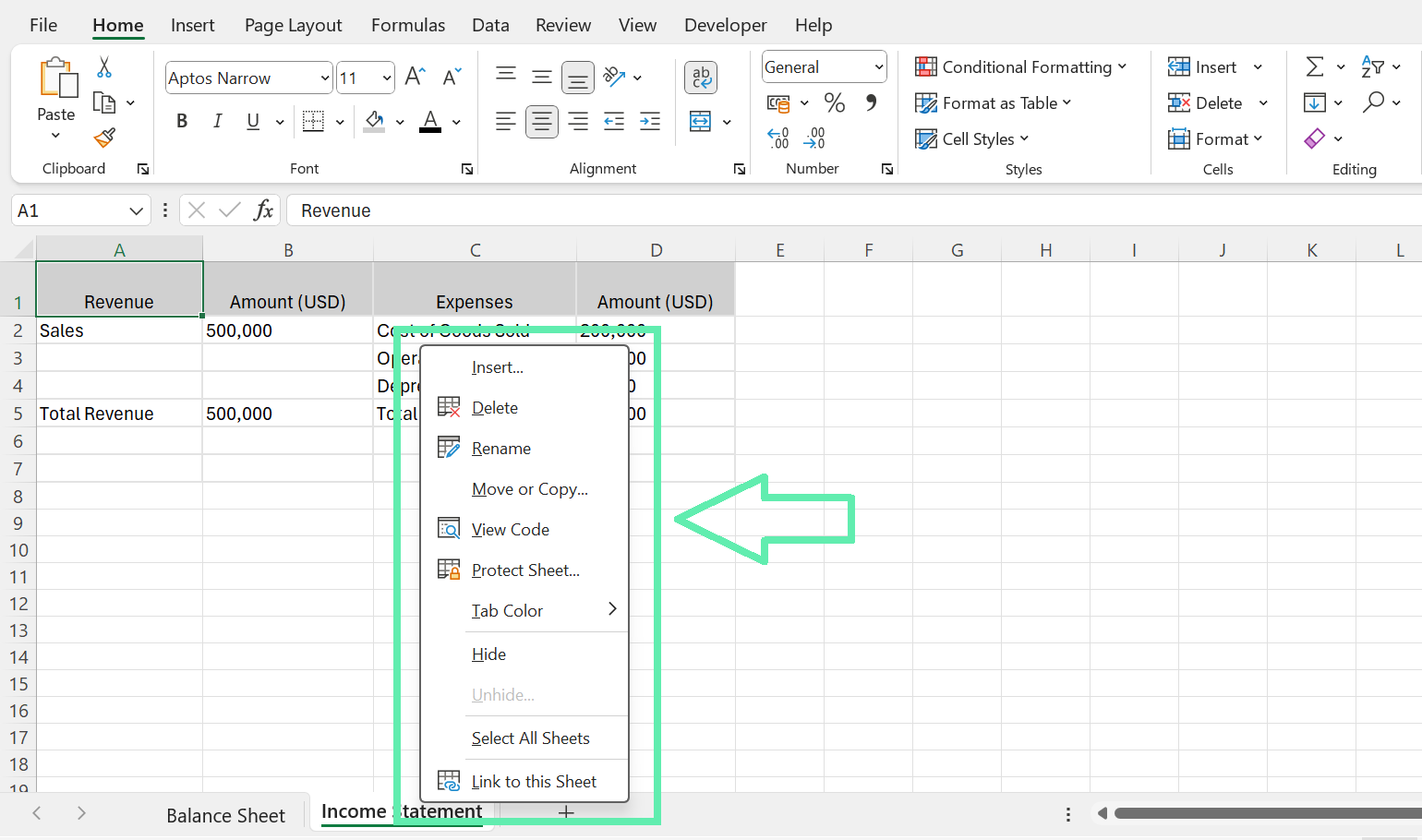Click the AutoSum icon
Image resolution: width=1422 pixels, height=840 pixels.
pos(1315,66)
